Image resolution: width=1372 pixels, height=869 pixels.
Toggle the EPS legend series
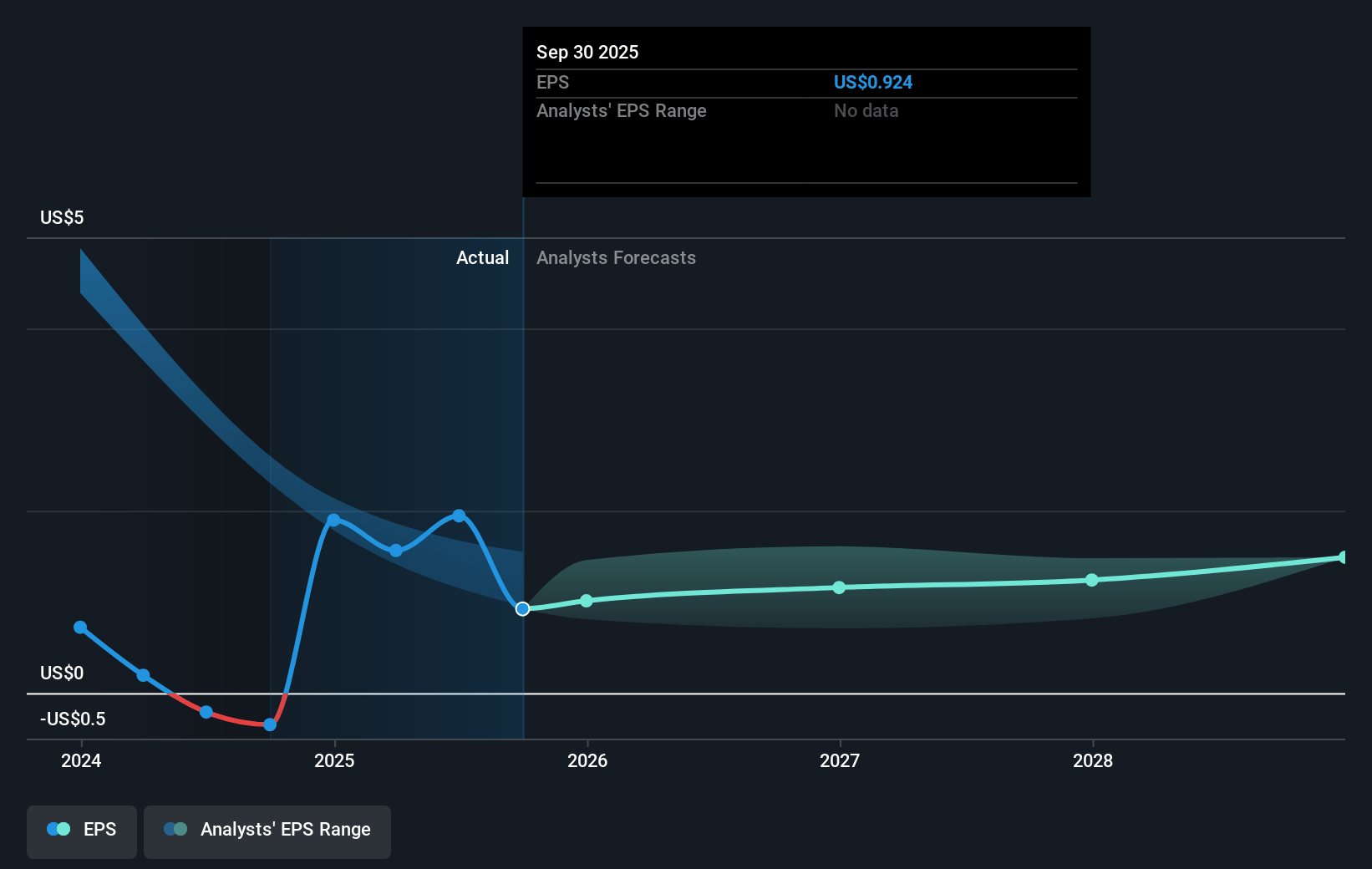pyautogui.click(x=82, y=831)
